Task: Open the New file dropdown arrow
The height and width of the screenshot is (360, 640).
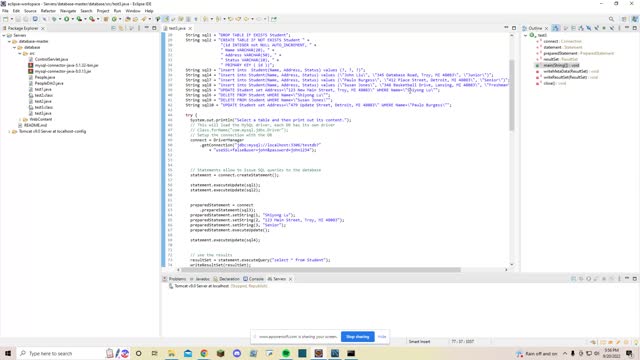Action: (x=11, y=19)
